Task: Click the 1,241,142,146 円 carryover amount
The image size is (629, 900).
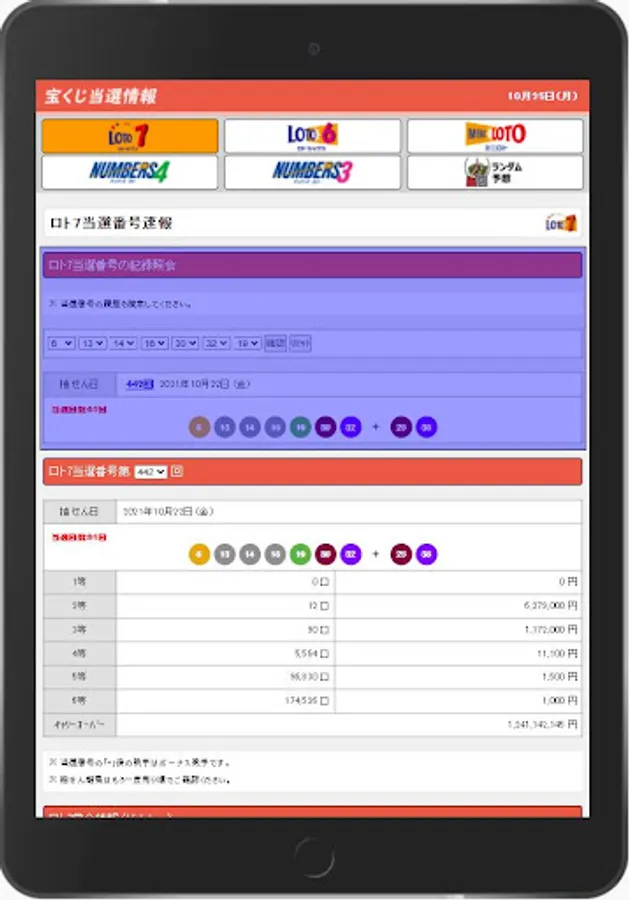Action: tap(542, 725)
